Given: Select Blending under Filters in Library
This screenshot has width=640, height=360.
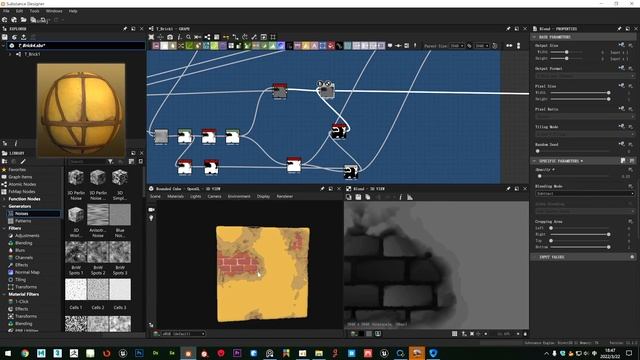Looking at the screenshot, I should point(23,243).
